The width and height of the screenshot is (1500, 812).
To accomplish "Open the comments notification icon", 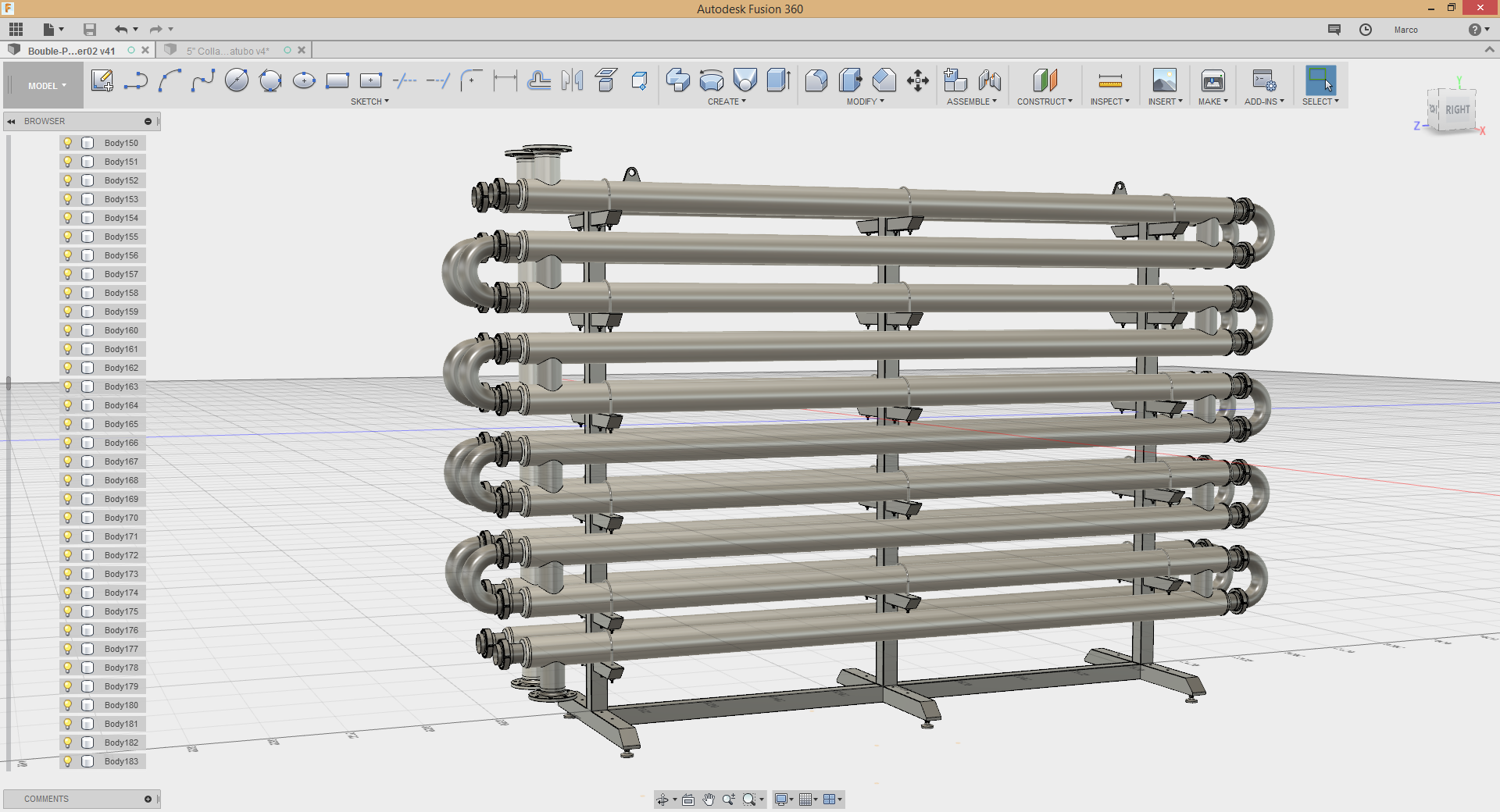I will pyautogui.click(x=1334, y=30).
